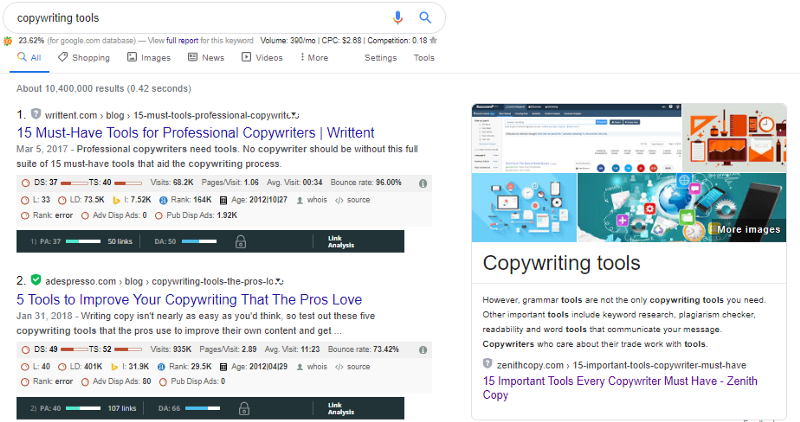The image size is (800, 422).
Task: Click the whois link for writtent.com
Action: (x=317, y=200)
